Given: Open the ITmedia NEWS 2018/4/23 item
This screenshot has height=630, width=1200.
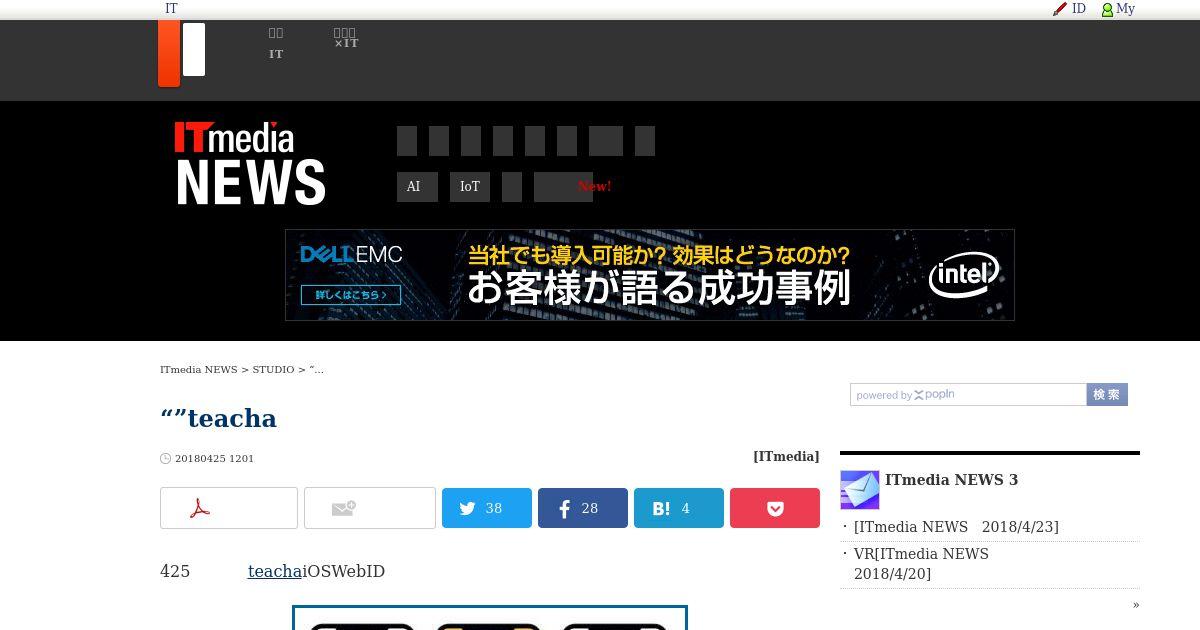Looking at the screenshot, I should (956, 527).
